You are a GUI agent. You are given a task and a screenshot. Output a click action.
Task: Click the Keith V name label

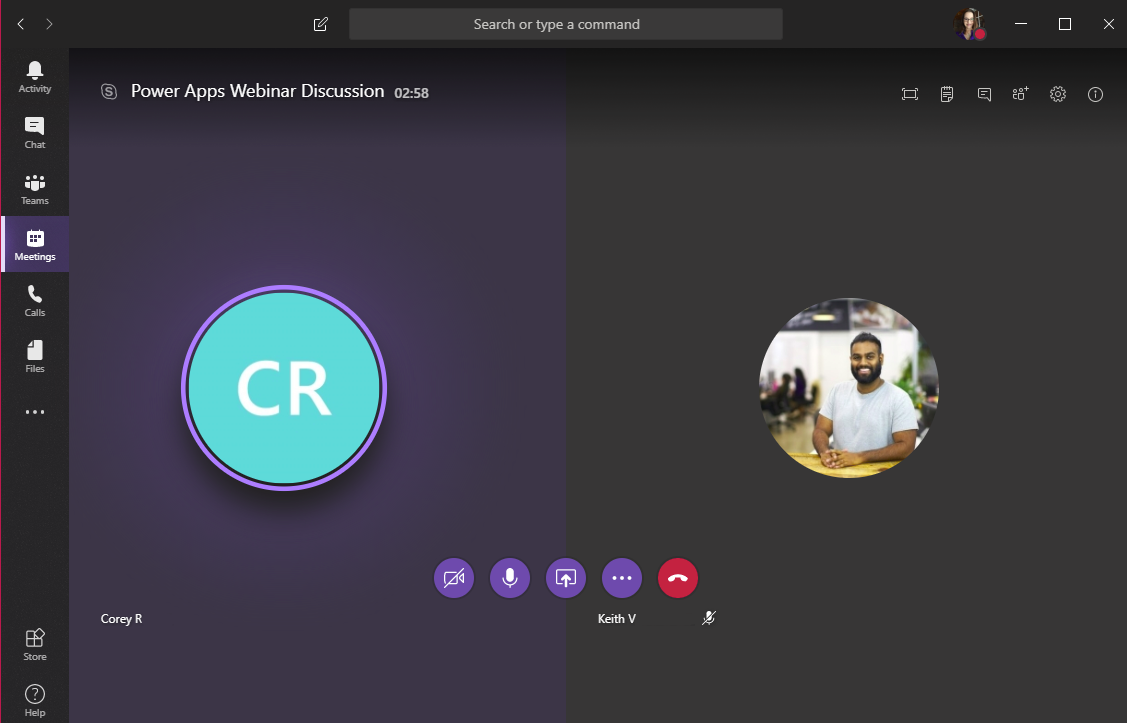point(617,619)
